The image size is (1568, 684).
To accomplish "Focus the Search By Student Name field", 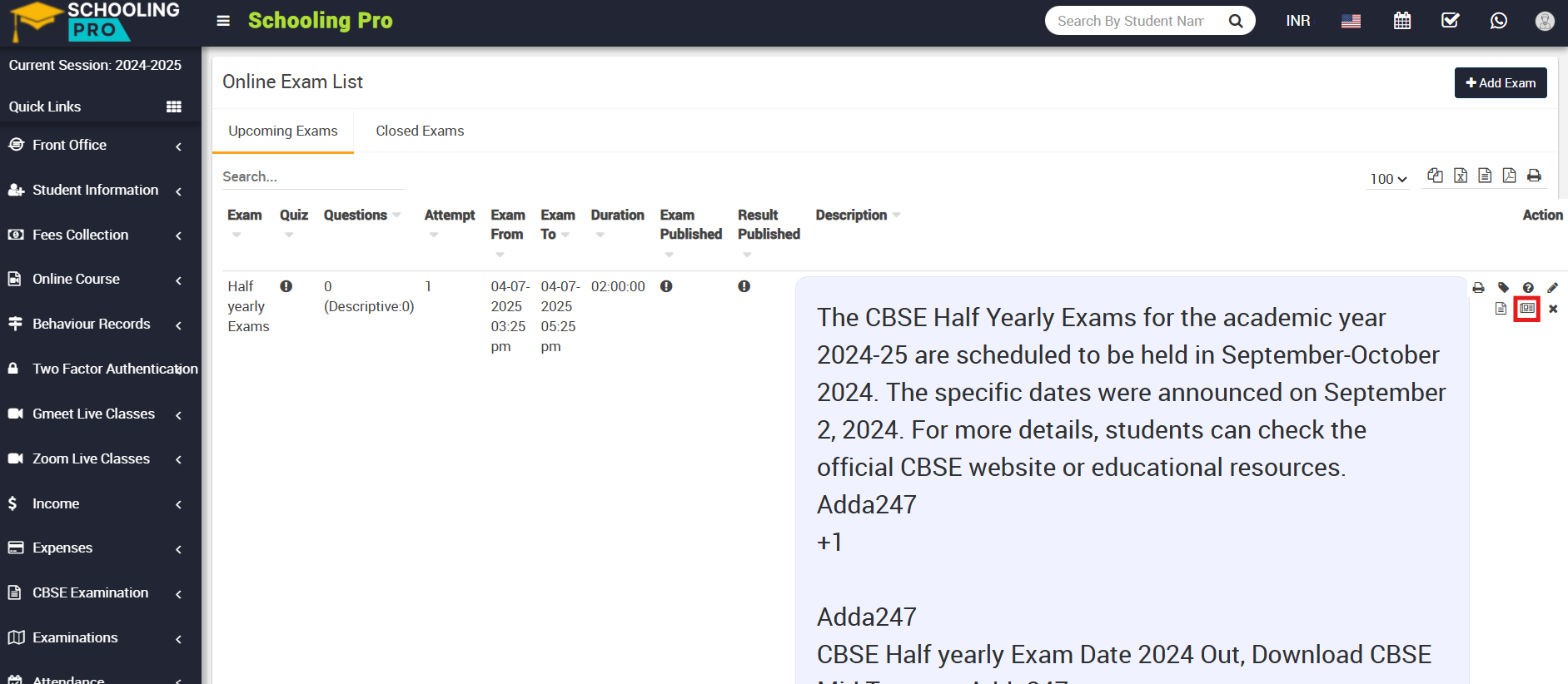I will point(1131,21).
